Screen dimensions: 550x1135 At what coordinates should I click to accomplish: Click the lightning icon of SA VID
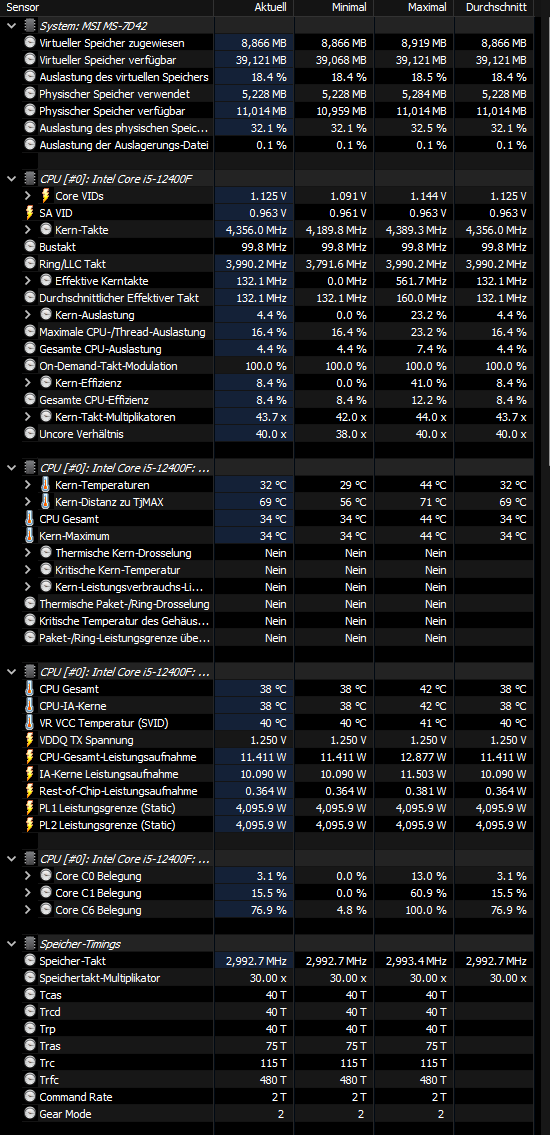[30, 213]
